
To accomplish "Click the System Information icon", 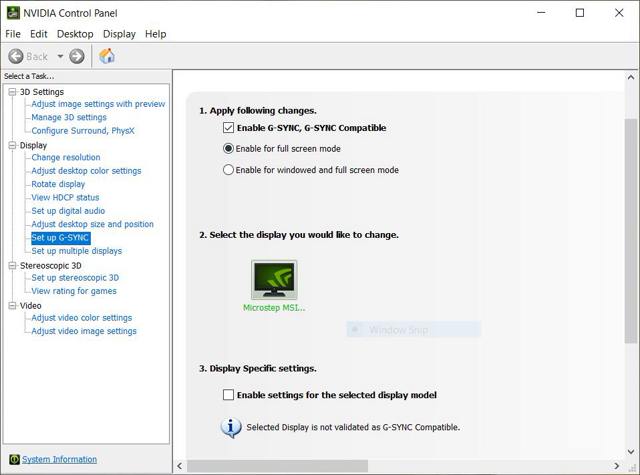I will click(14, 459).
